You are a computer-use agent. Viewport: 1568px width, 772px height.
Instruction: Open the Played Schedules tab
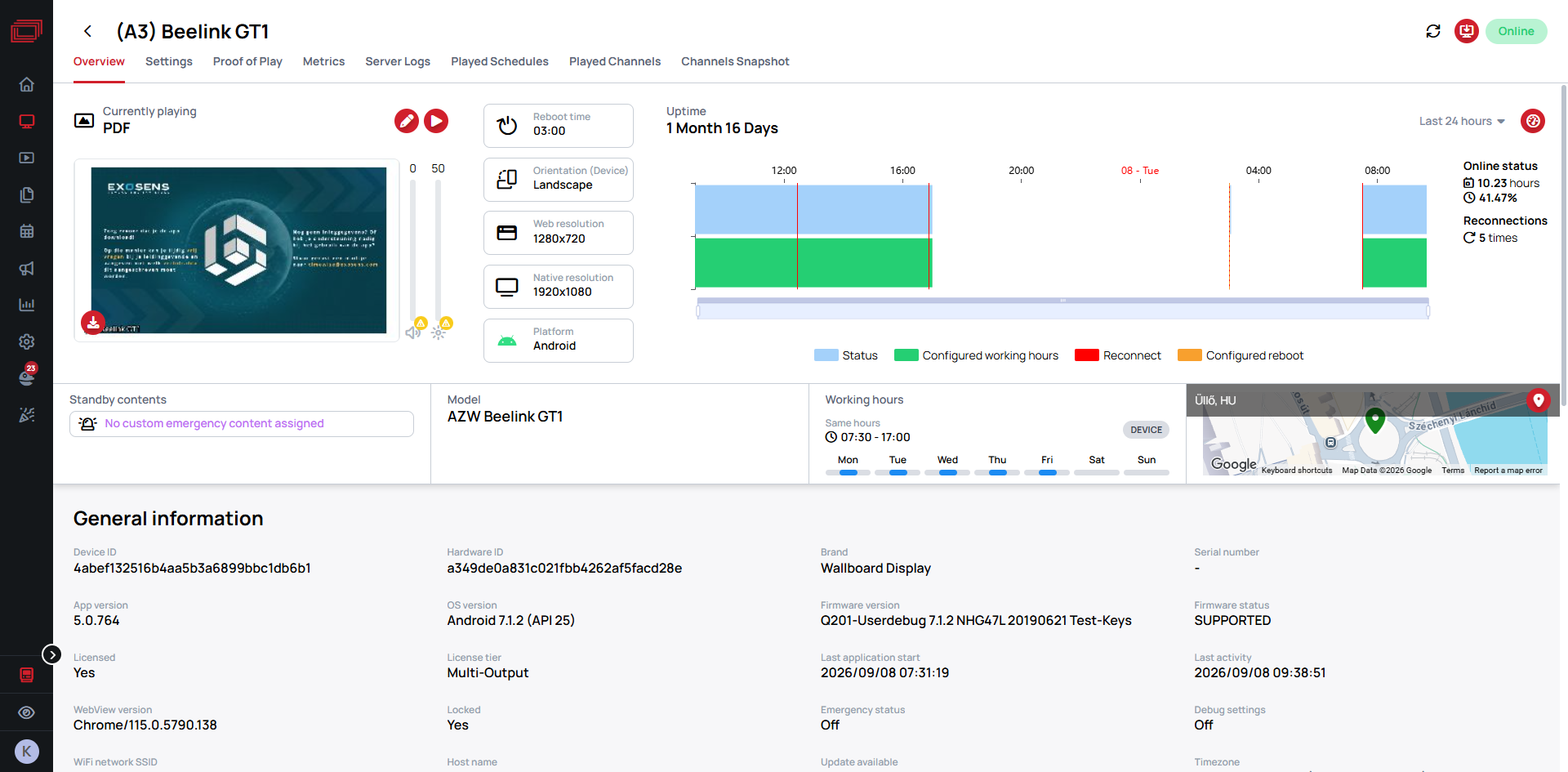point(500,61)
